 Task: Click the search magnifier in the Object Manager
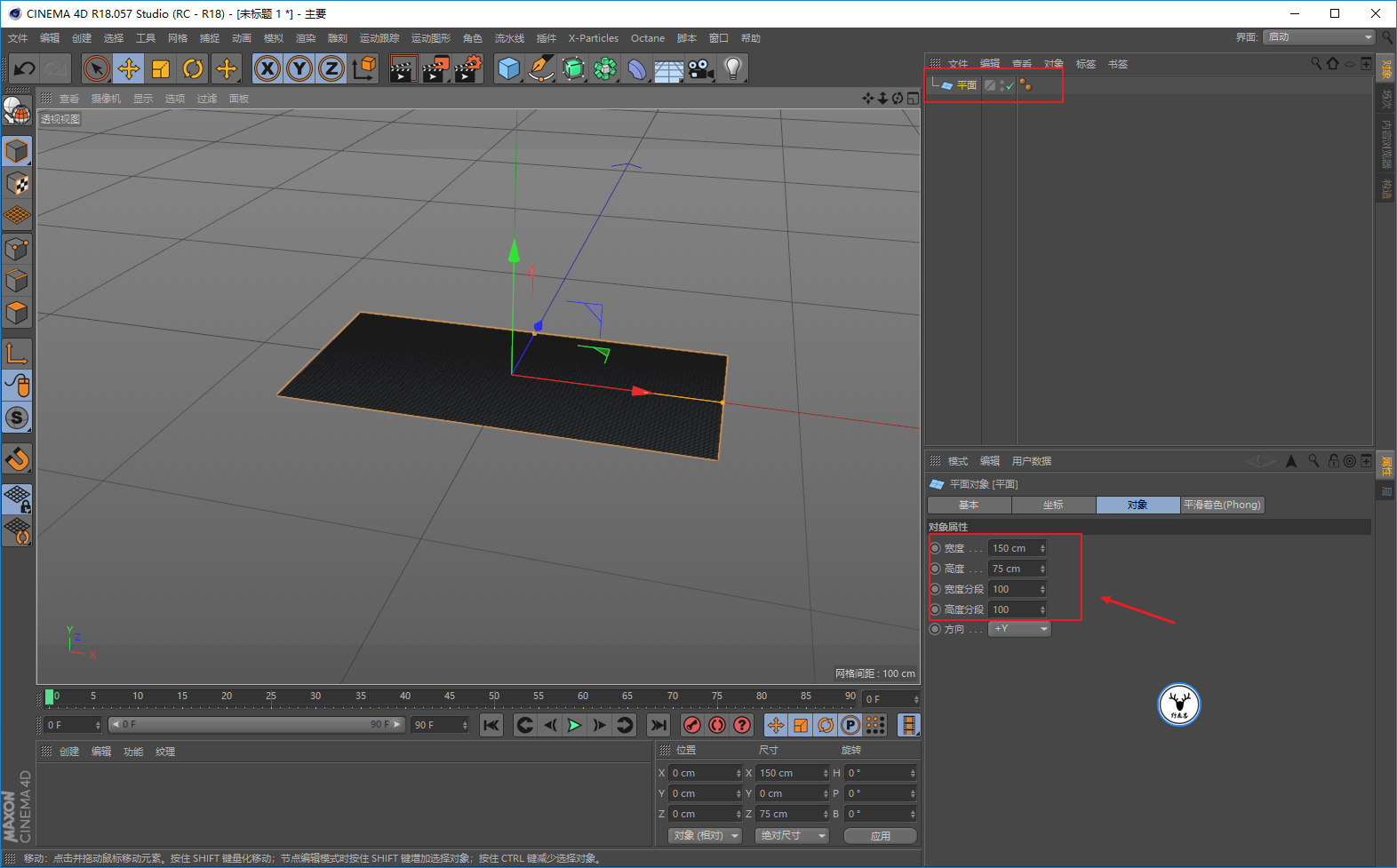pos(1316,63)
